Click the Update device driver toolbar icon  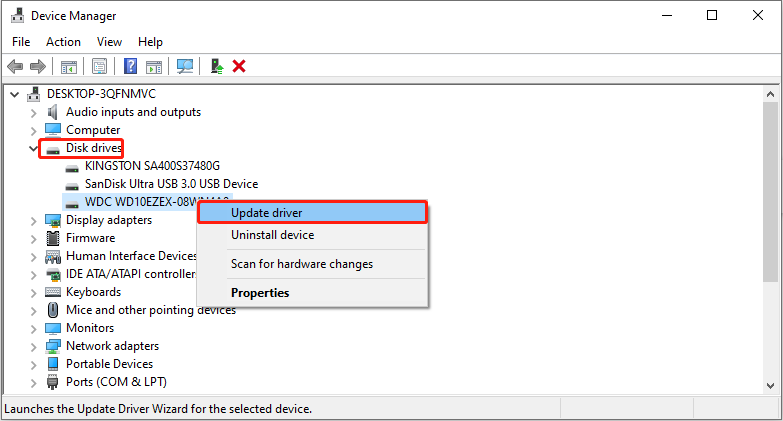coord(216,66)
